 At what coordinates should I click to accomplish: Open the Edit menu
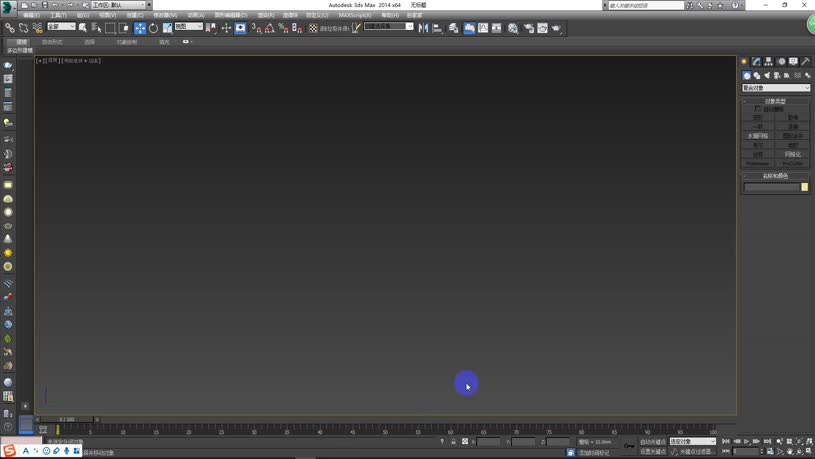tap(31, 15)
